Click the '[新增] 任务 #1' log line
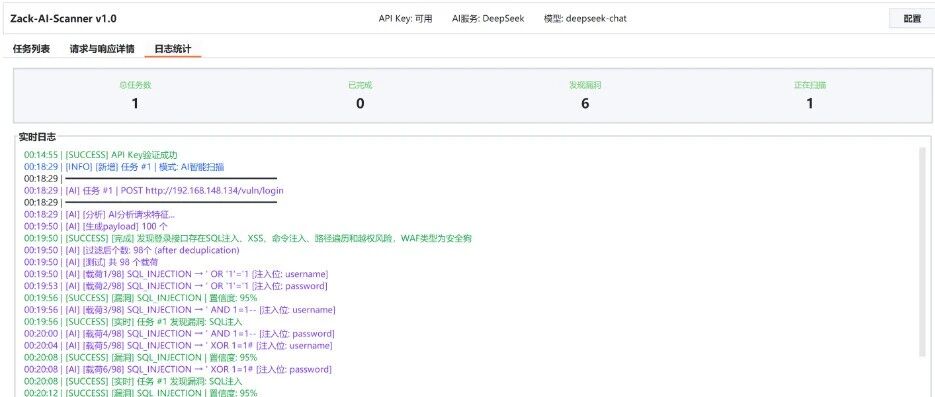The width and height of the screenshot is (935, 397). [x=124, y=167]
